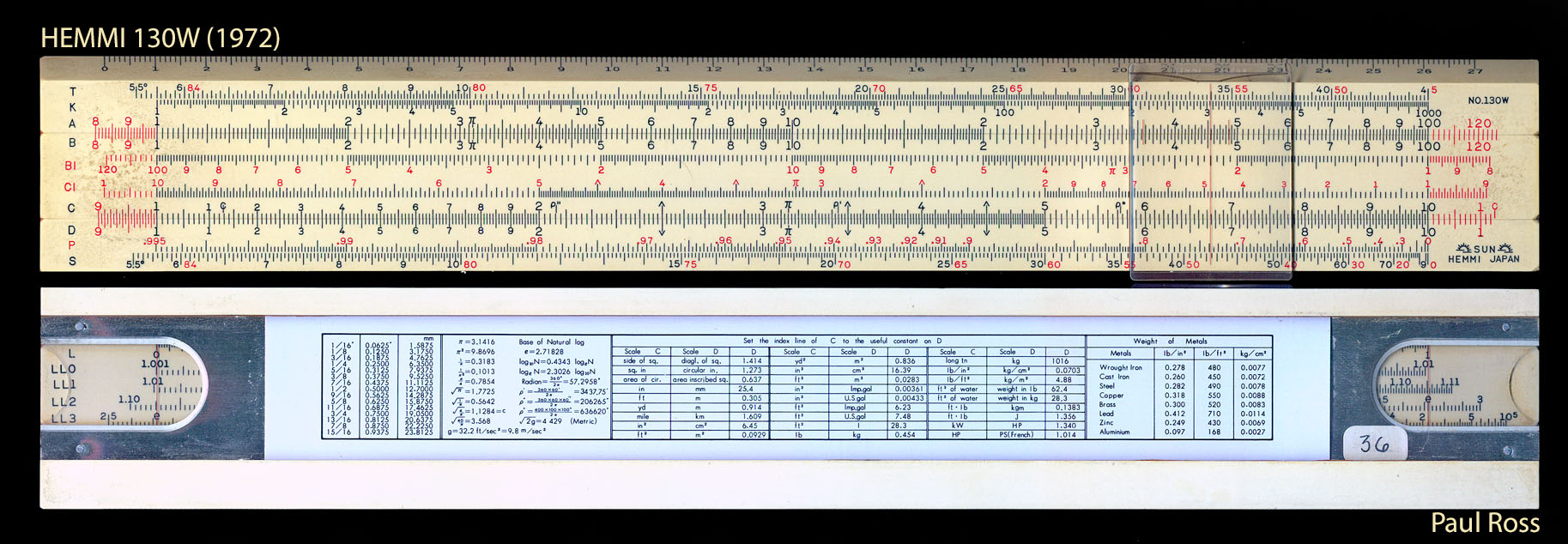Click the transparent sliding cursor window
The image size is (1568, 544).
(x=1212, y=172)
